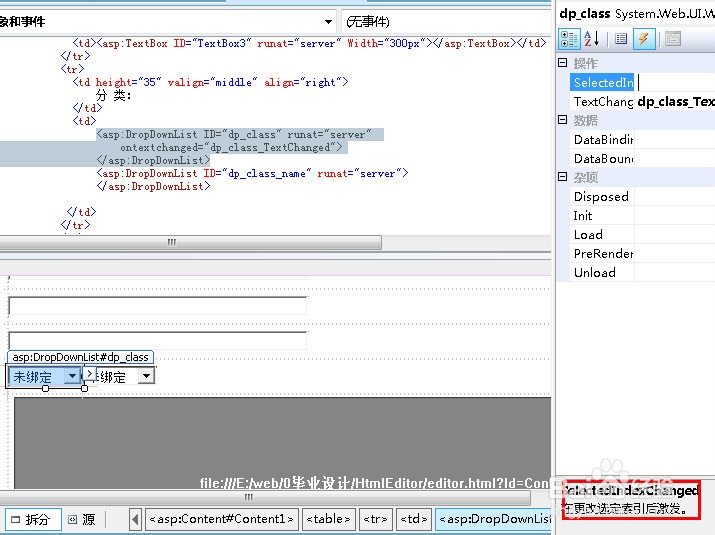Select the SelectedIndexChanged event row
This screenshot has height=535, width=715.
602,83
